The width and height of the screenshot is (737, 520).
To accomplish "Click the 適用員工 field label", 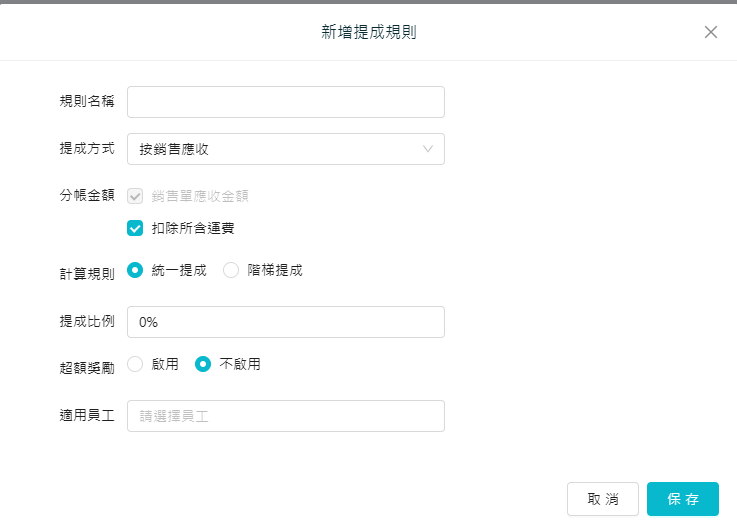I will click(87, 416).
